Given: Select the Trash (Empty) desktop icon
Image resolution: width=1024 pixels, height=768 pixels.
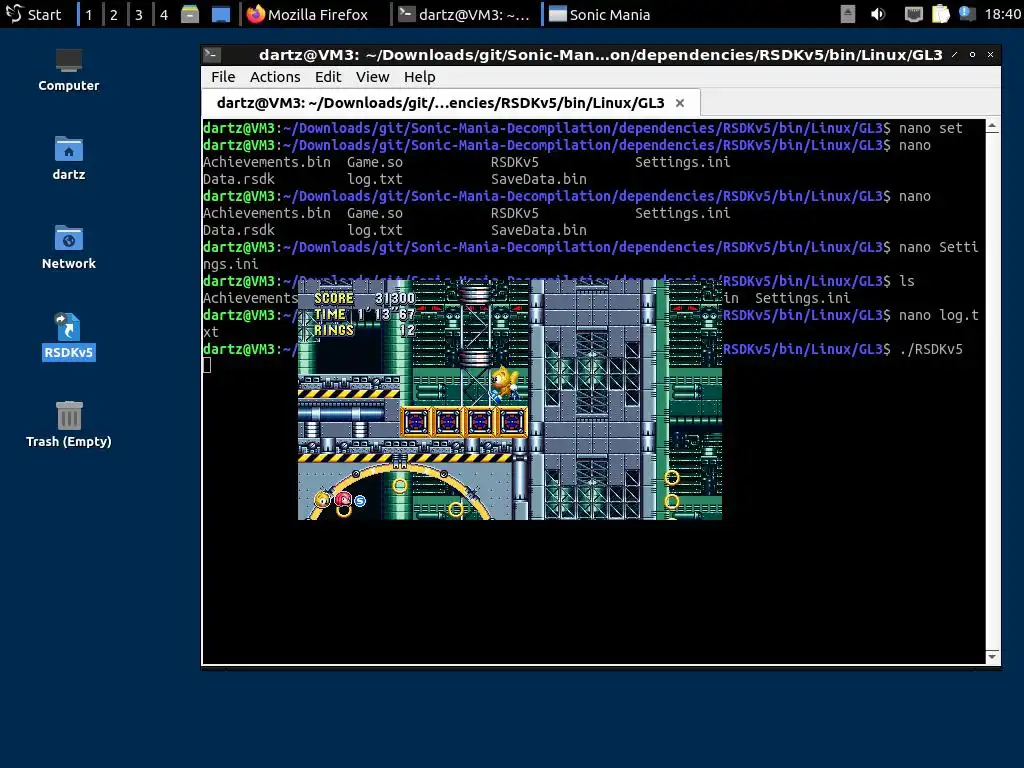Looking at the screenshot, I should click(x=69, y=424).
